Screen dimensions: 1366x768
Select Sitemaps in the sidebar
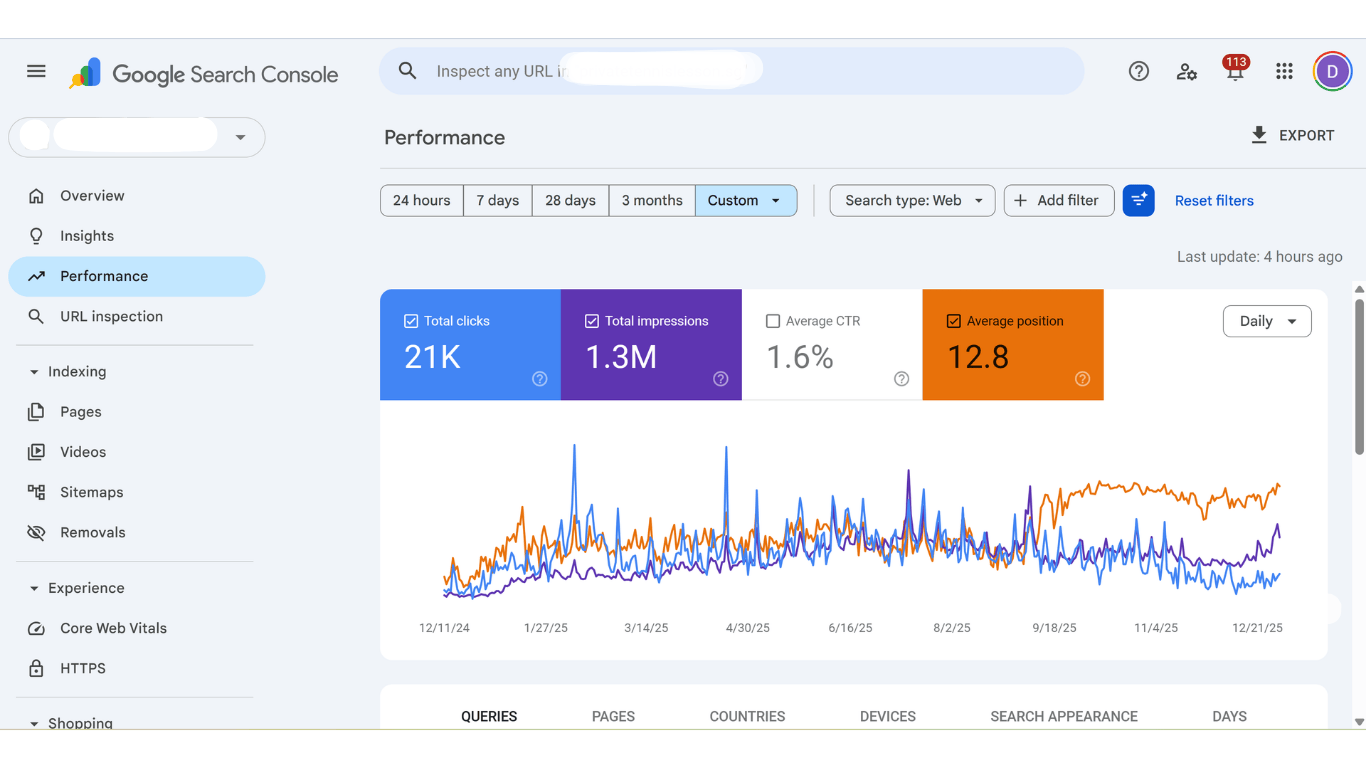tap(93, 492)
